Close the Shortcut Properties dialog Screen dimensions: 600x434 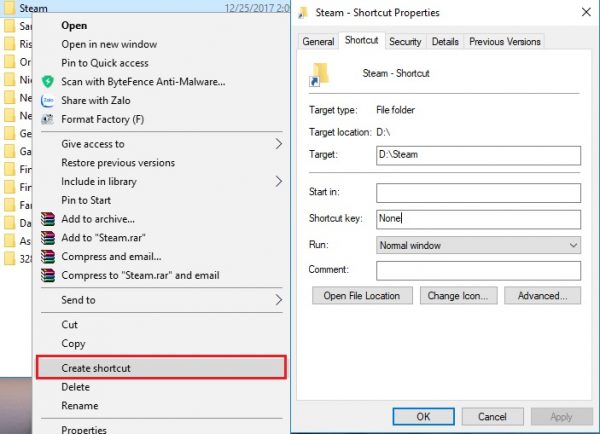(586, 12)
